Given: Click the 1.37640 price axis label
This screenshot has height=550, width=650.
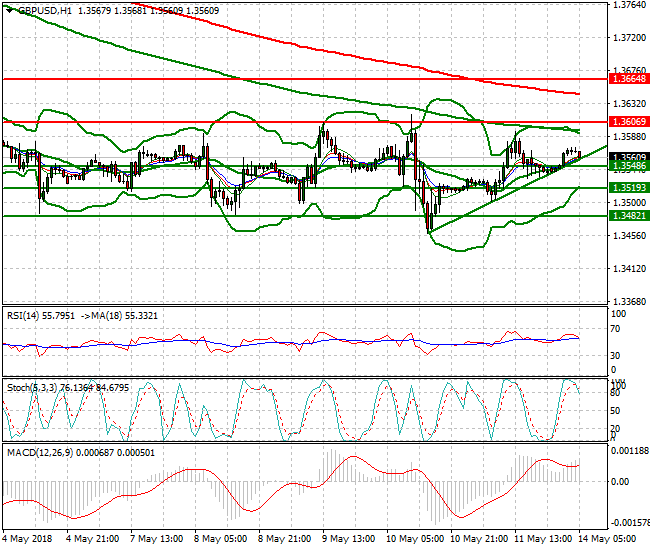Looking at the screenshot, I should (629, 5).
